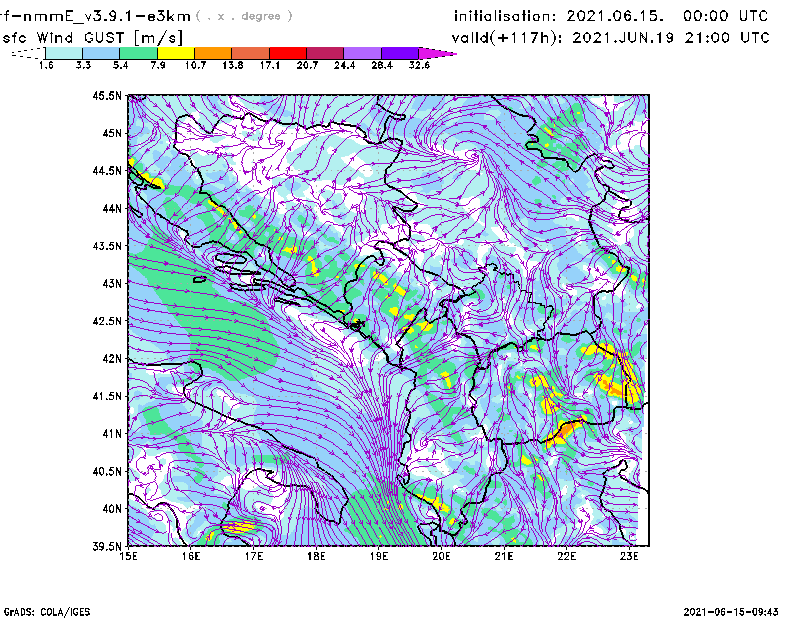Click the valid date '2021.JUN.19 21:00 UTC'

point(670,38)
